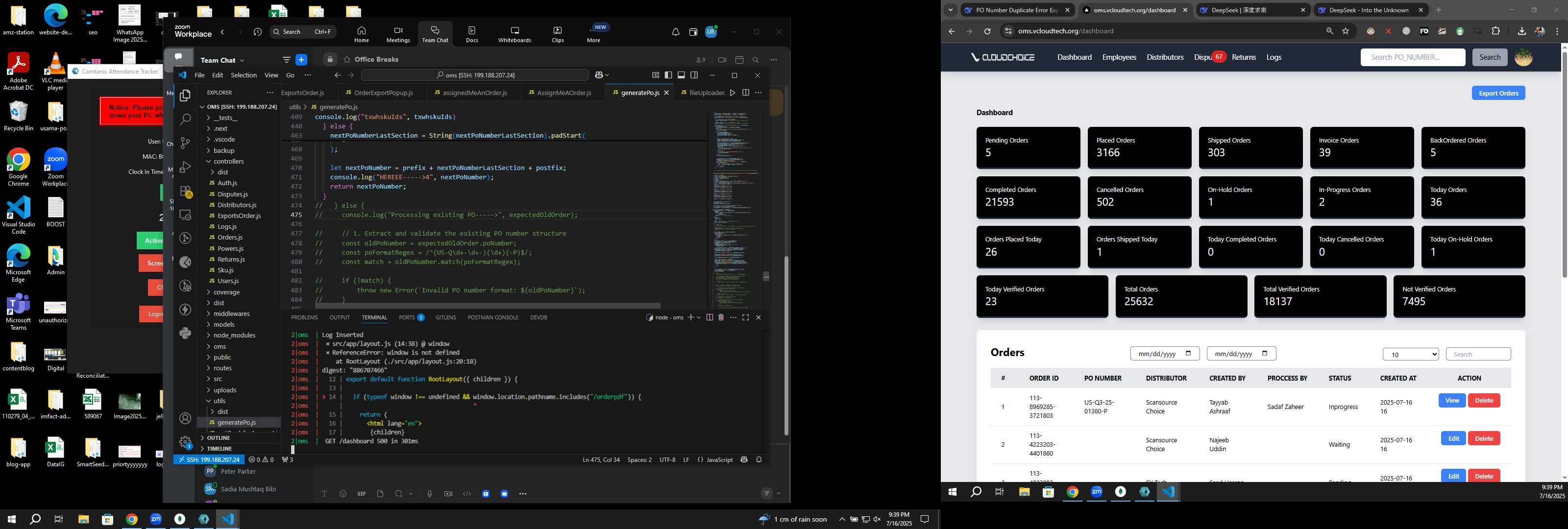Click the first mm/dd/yyyy date field
Image resolution: width=1568 pixels, height=529 pixels.
[x=1164, y=354]
